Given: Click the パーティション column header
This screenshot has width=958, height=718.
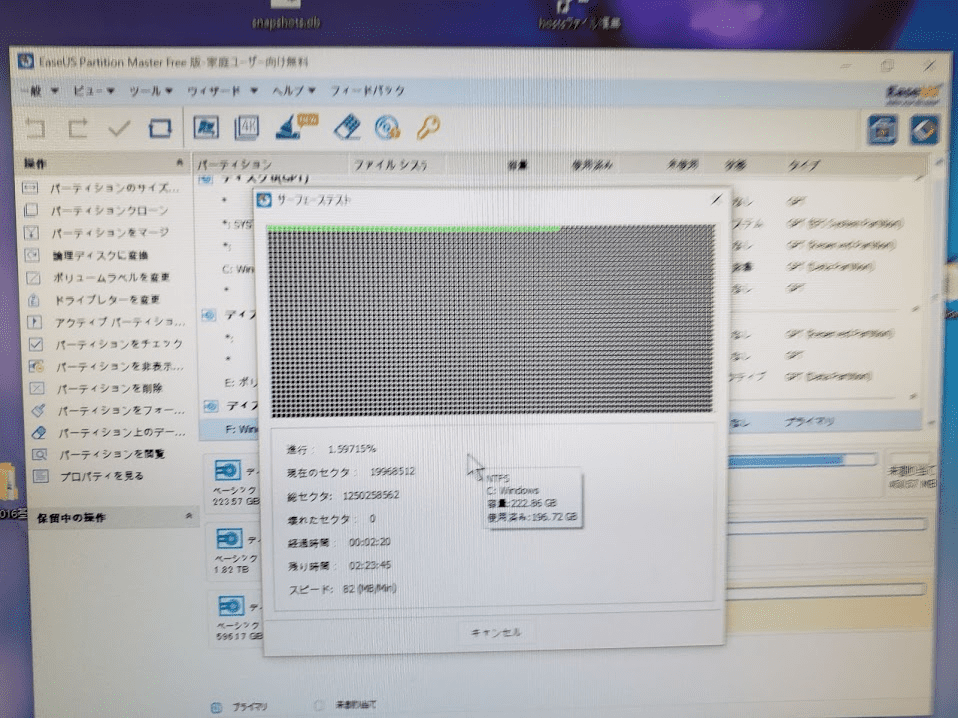Looking at the screenshot, I should pyautogui.click(x=235, y=164).
